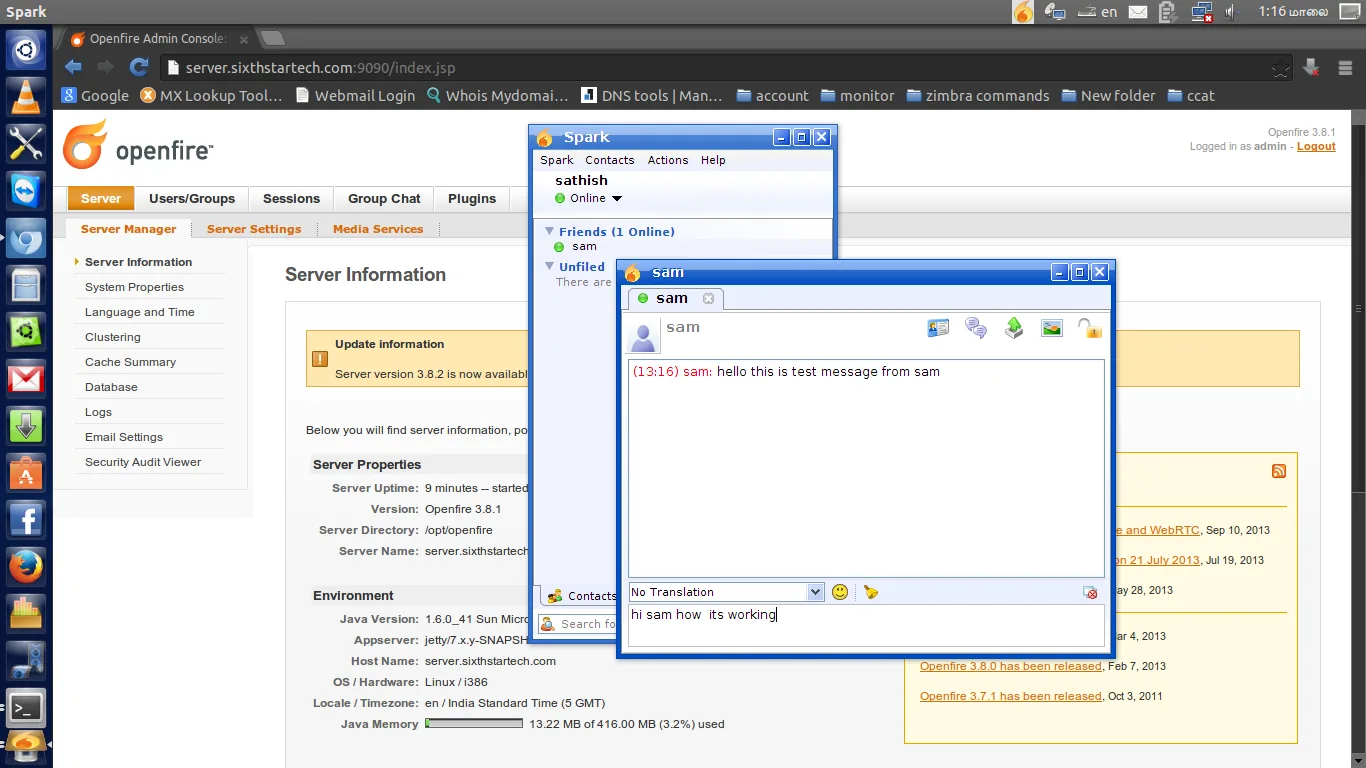Image resolution: width=1366 pixels, height=768 pixels.
Task: Toggle the padlock encryption icon in chat
Action: click(1089, 327)
